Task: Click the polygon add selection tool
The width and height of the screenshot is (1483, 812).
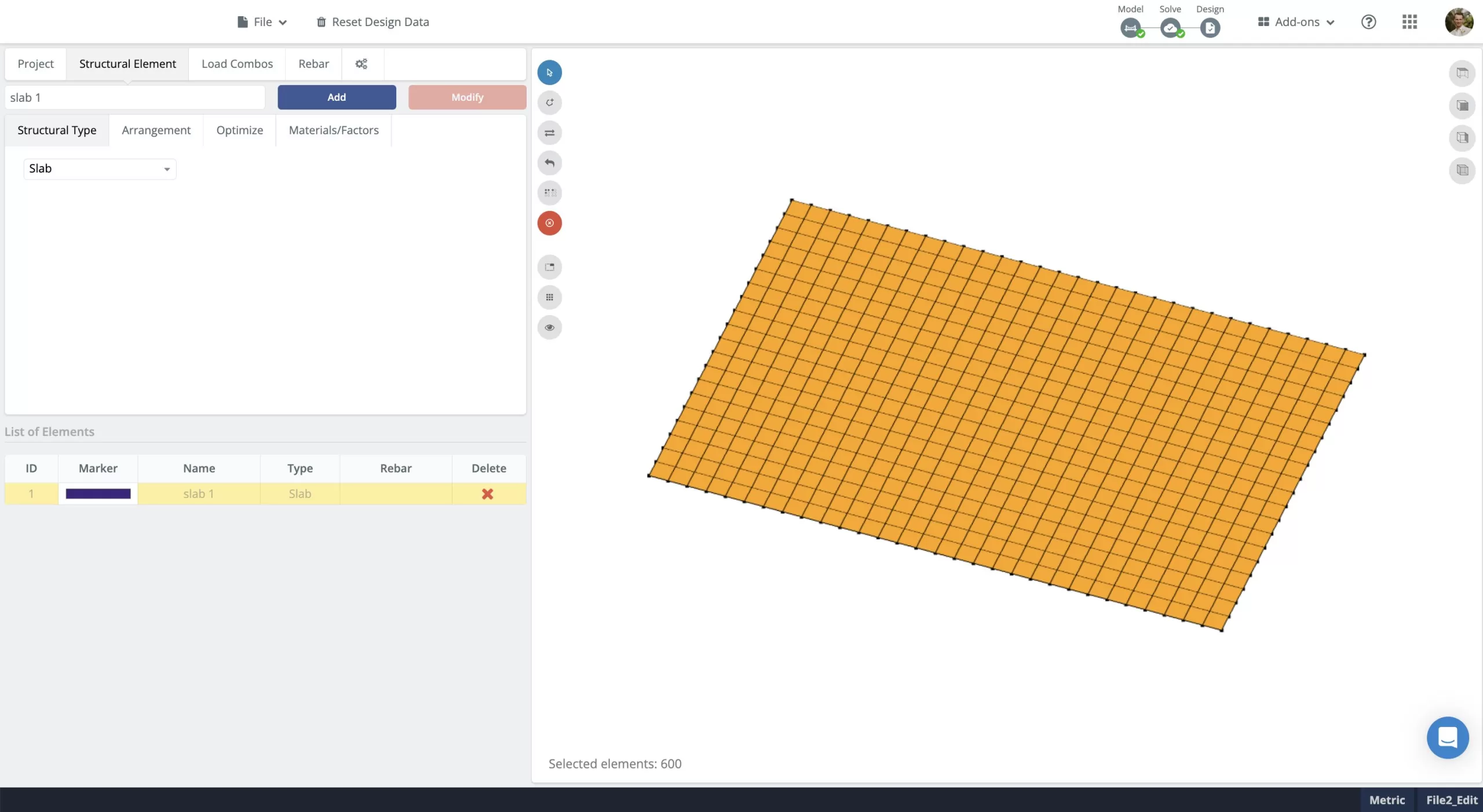Action: [x=549, y=103]
